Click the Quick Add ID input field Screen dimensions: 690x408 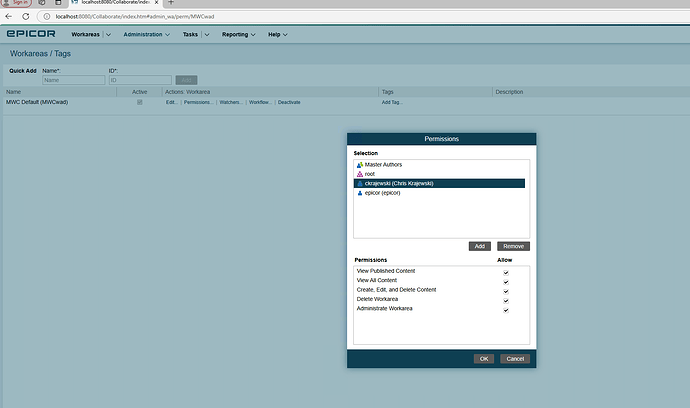tap(140, 80)
